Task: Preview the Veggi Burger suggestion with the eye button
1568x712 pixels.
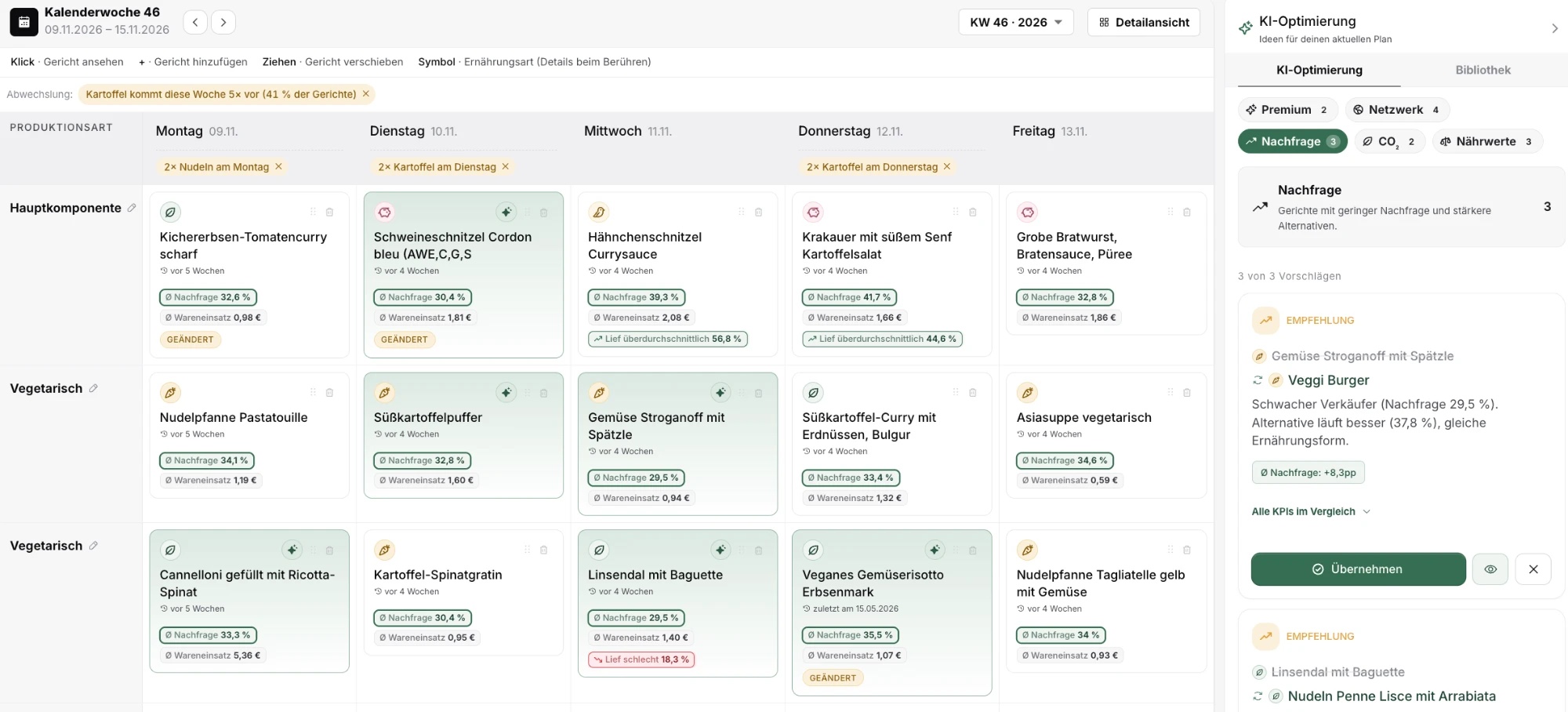Action: [x=1490, y=569]
